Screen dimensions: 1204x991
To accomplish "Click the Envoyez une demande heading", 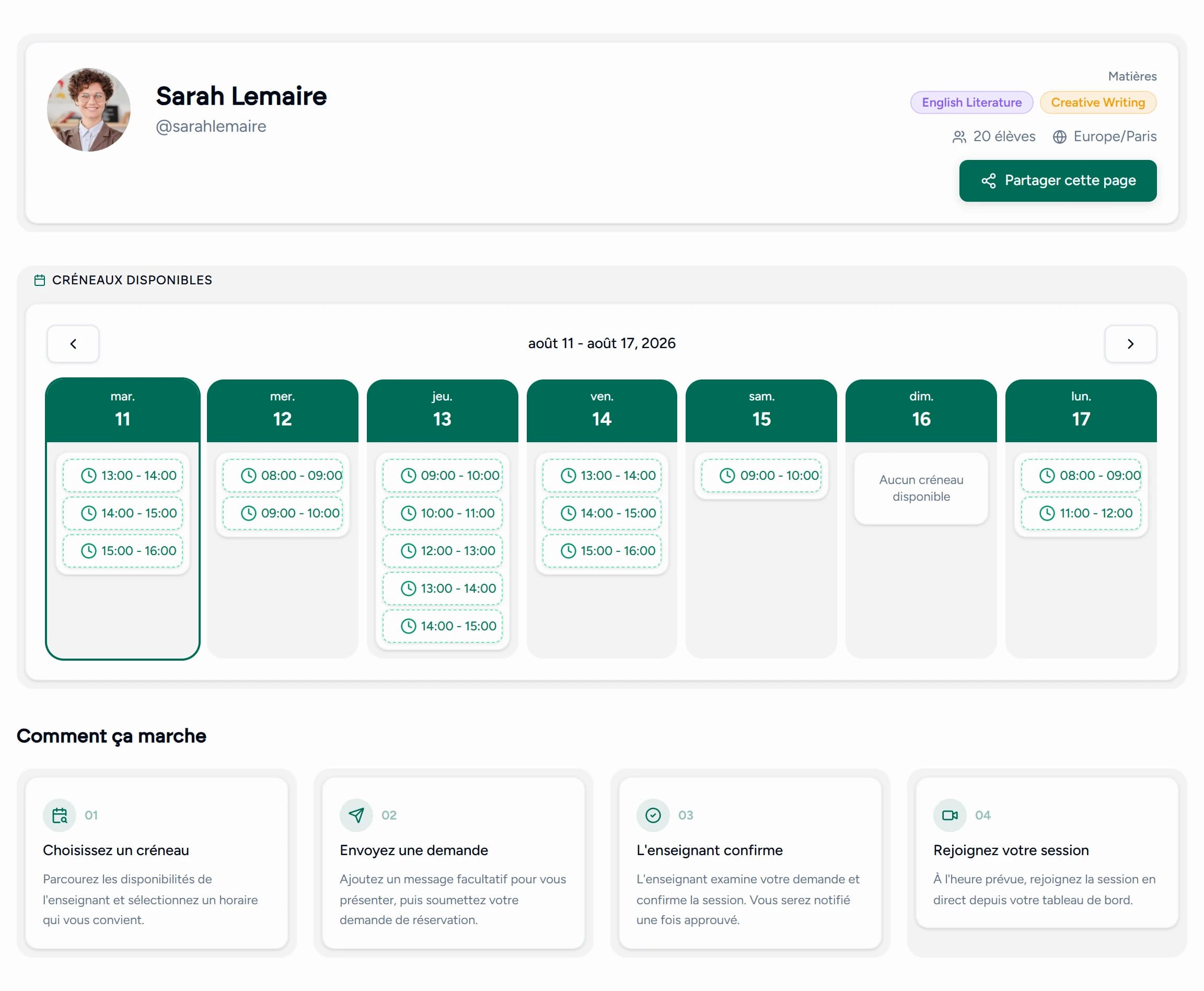I will pos(414,850).
